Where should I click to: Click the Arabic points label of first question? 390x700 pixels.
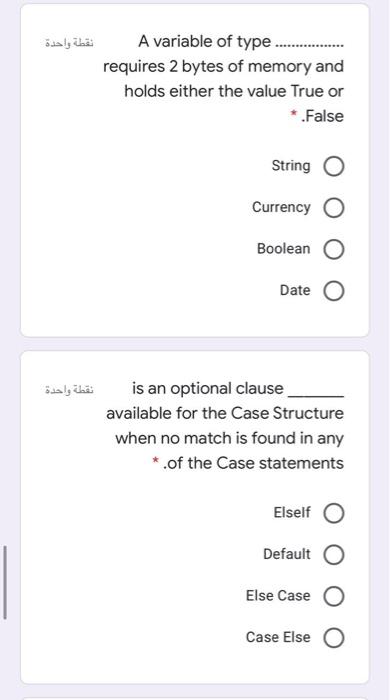pyautogui.click(x=69, y=43)
